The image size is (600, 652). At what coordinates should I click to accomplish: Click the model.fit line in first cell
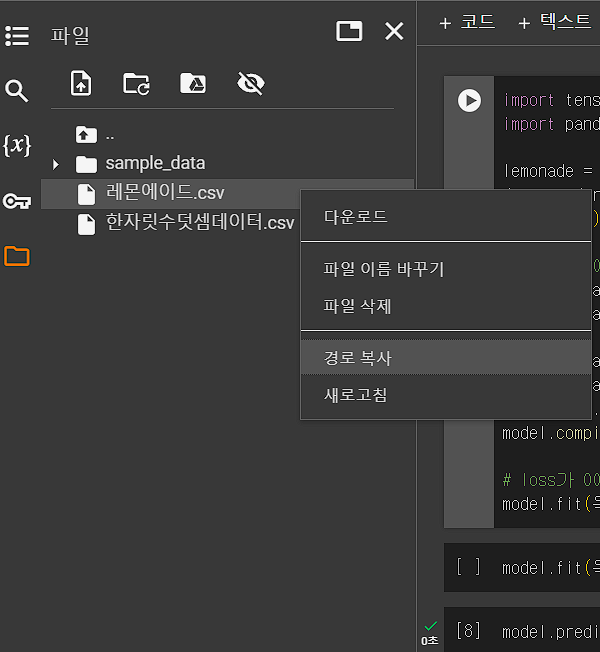pyautogui.click(x=551, y=504)
